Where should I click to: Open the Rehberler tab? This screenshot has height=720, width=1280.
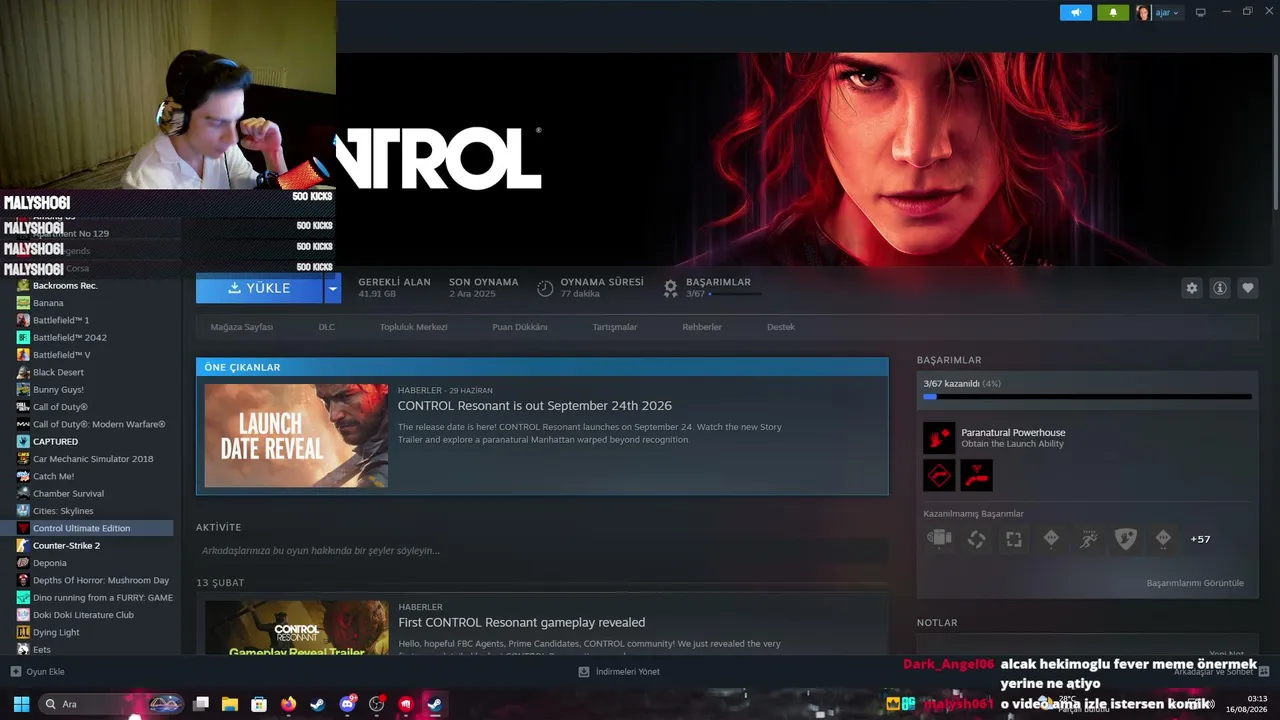point(702,327)
